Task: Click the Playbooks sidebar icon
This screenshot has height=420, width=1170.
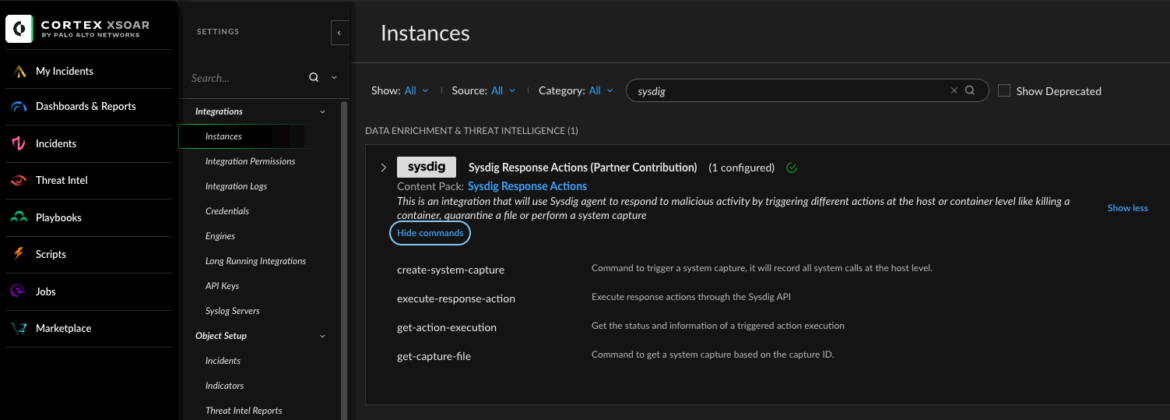Action: 19,218
